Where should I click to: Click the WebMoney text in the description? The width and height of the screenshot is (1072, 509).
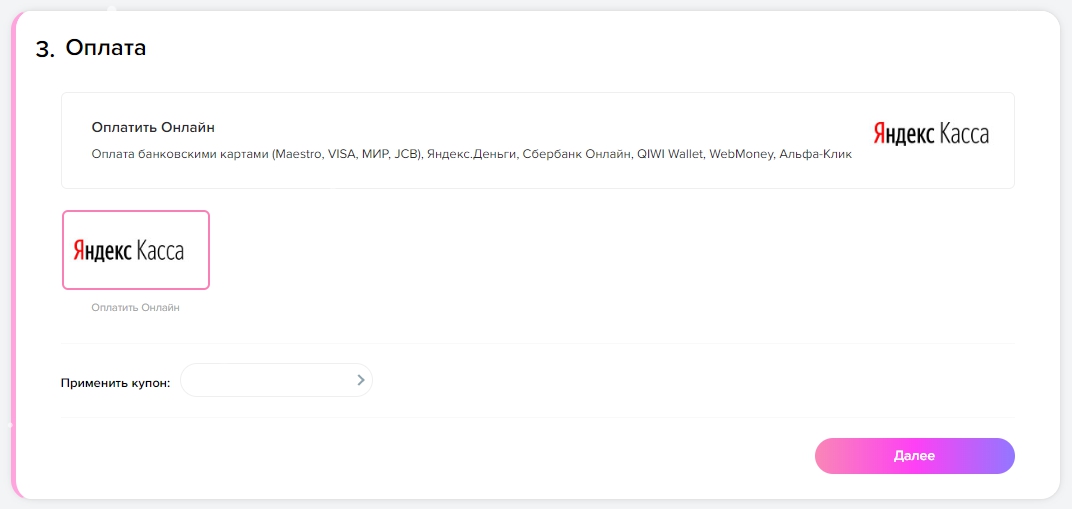point(743,155)
